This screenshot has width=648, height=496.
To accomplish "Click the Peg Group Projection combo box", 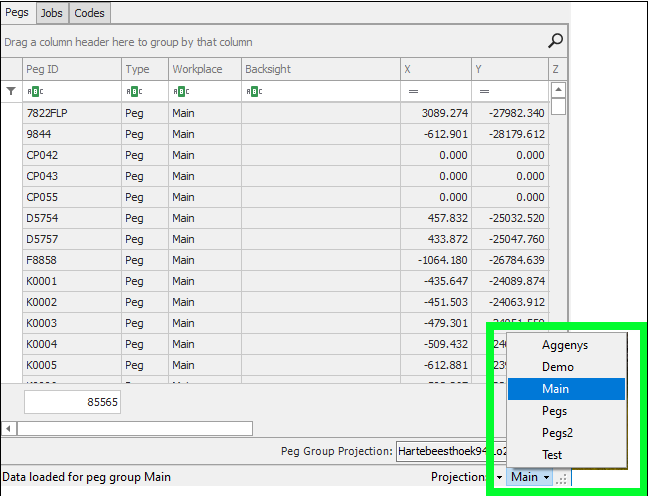I will tap(445, 451).
